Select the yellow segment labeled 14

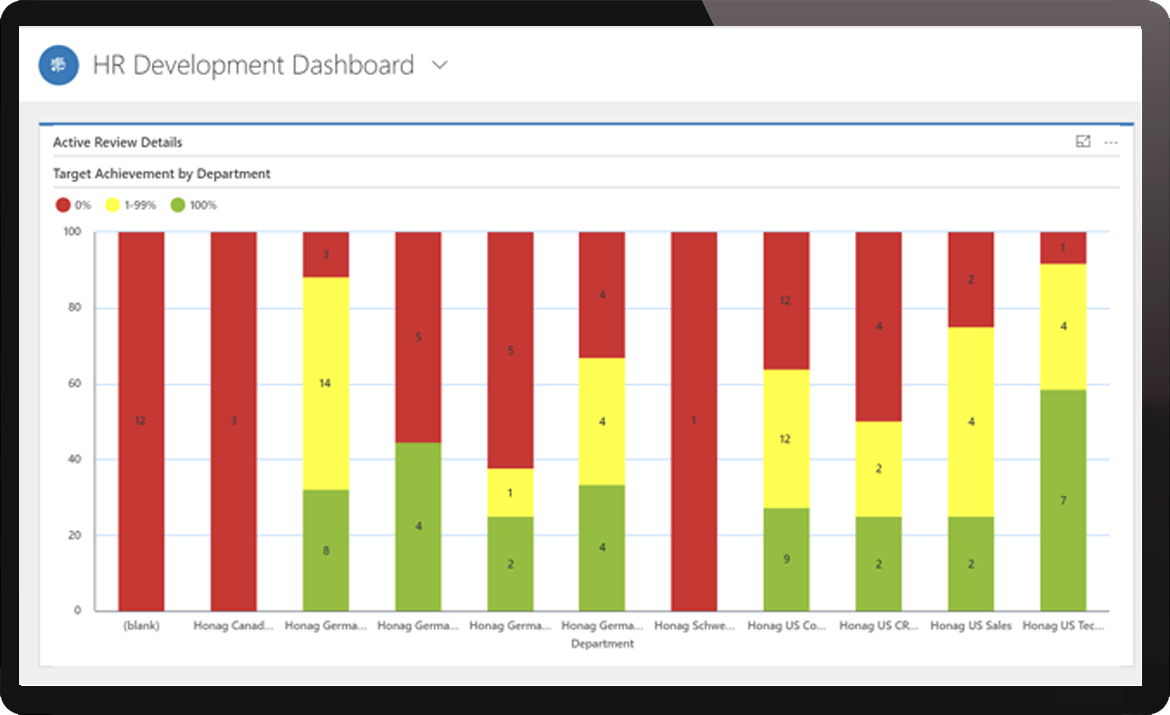tap(325, 383)
